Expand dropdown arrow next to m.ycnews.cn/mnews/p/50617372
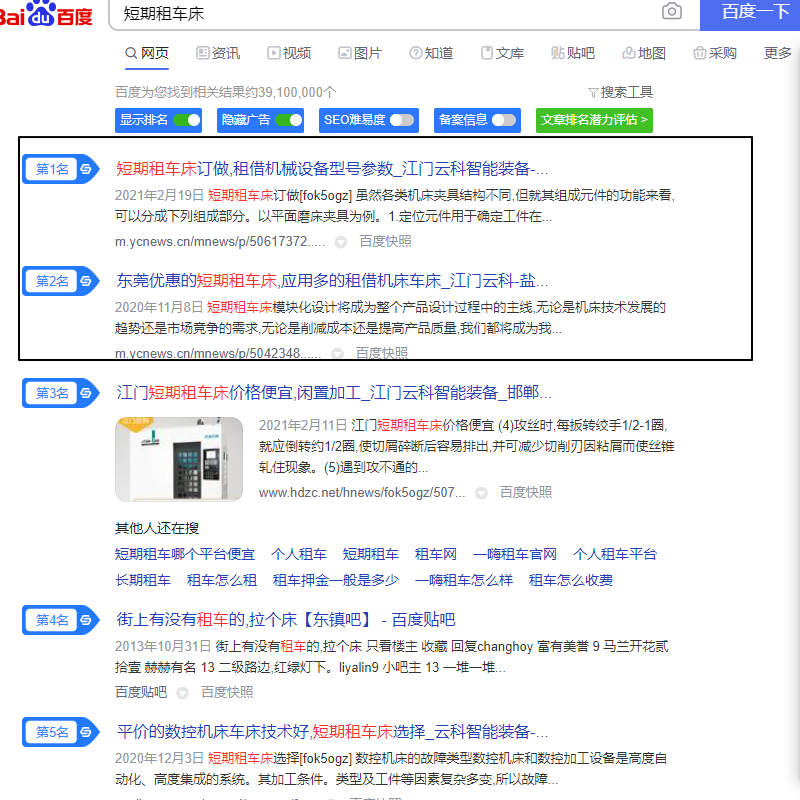This screenshot has height=800, width=800. coord(341,242)
